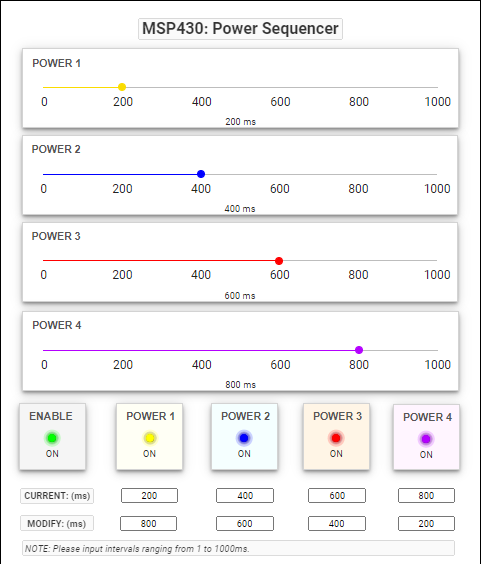Click ON text under the ENABLE LED
Image resolution: width=481 pixels, height=564 pixels.
point(52,454)
